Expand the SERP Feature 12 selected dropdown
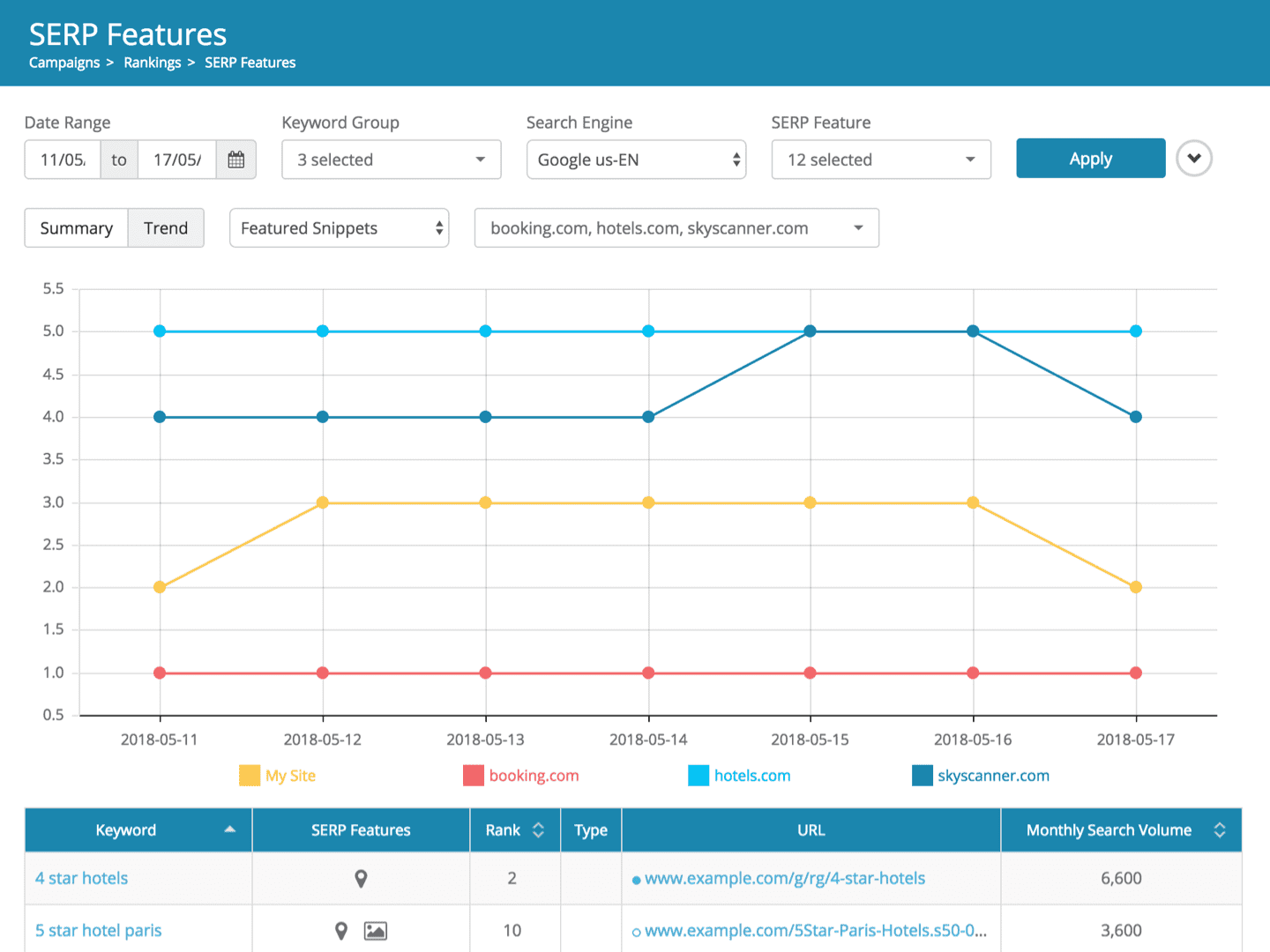Viewport: 1270px width, 952px height. point(880,160)
